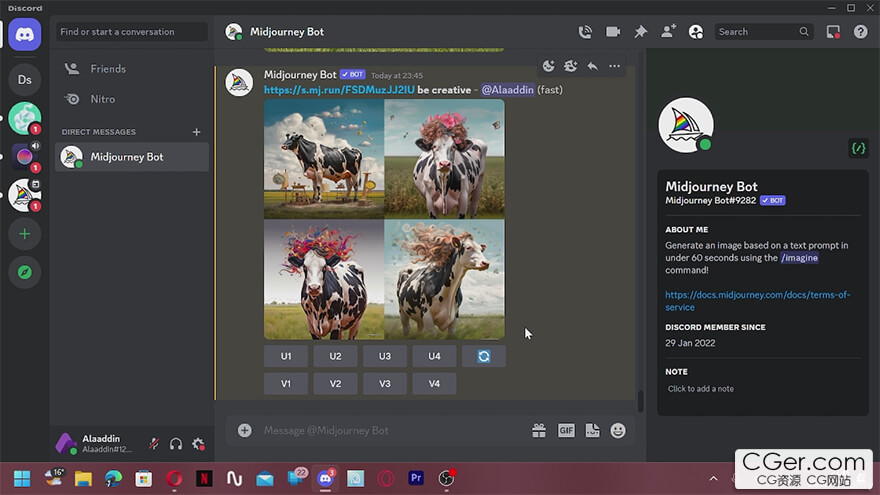
Task: Open the attachment plus button in message box
Action: click(244, 430)
